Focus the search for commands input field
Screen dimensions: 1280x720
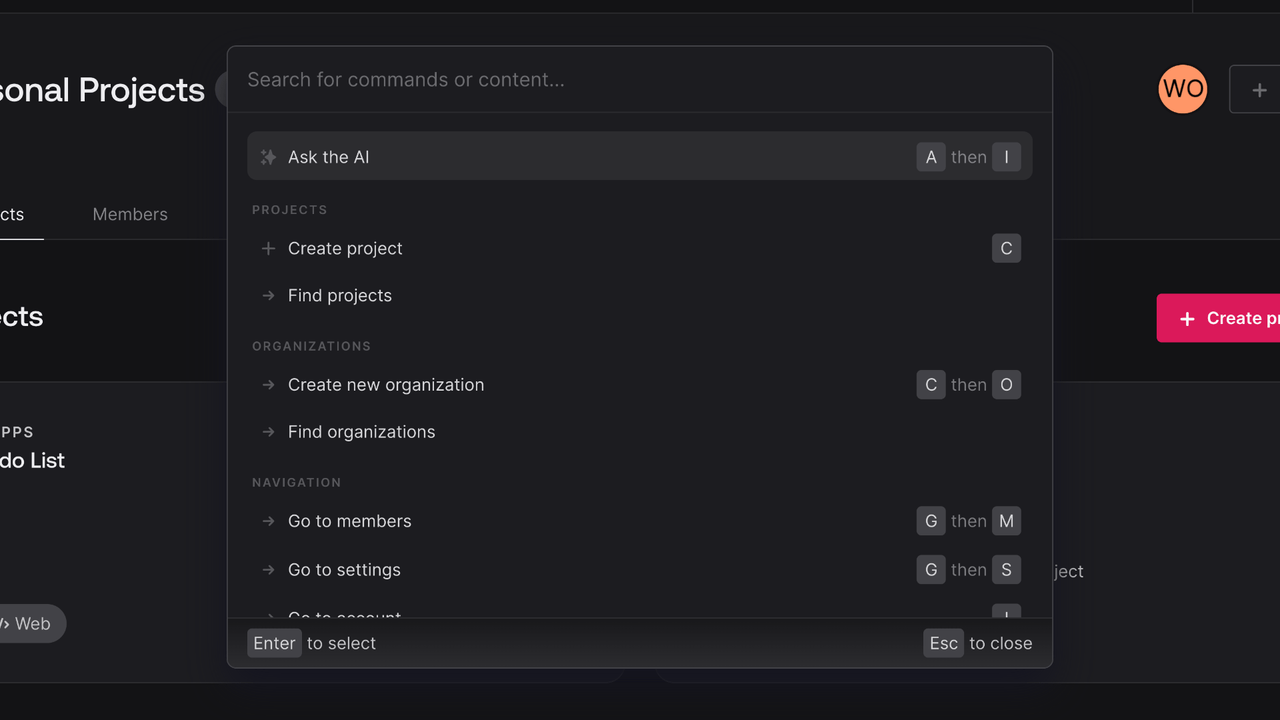click(x=640, y=80)
